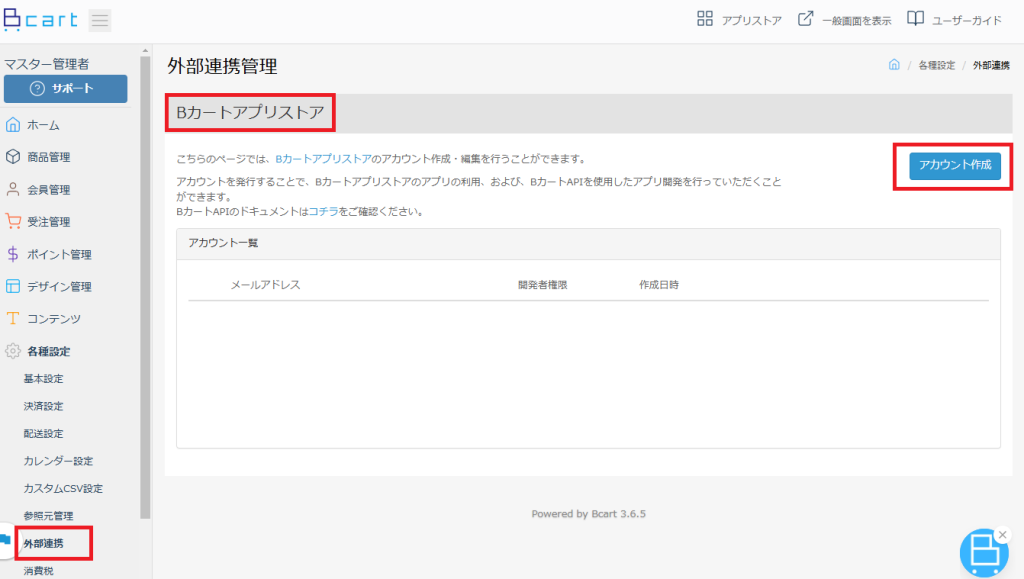Click the blue flag icon near 外部連携
The height and width of the screenshot is (579, 1024).
tap(5, 540)
